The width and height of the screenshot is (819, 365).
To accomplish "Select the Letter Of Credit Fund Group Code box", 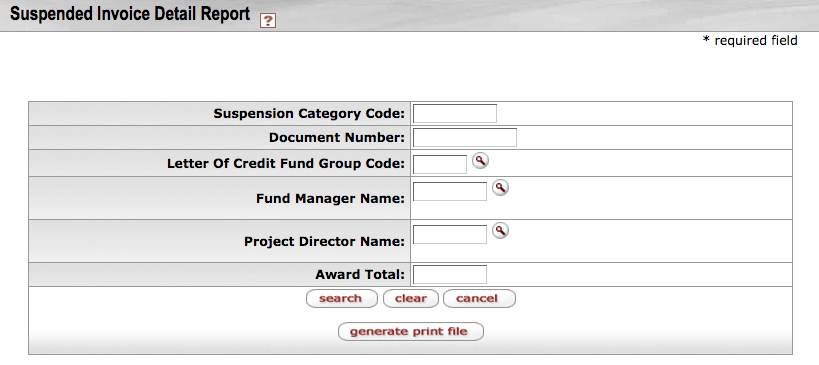I will (440, 164).
